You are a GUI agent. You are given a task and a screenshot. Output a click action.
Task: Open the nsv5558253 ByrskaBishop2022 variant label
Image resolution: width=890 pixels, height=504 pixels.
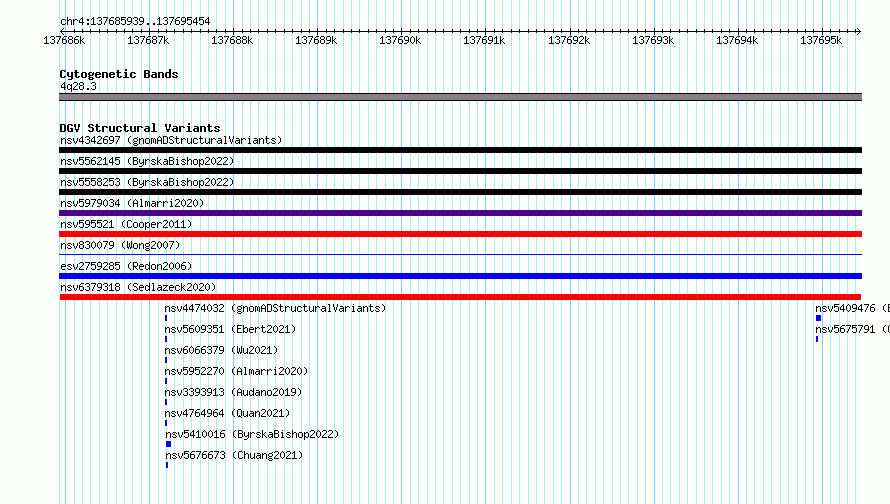(147, 182)
